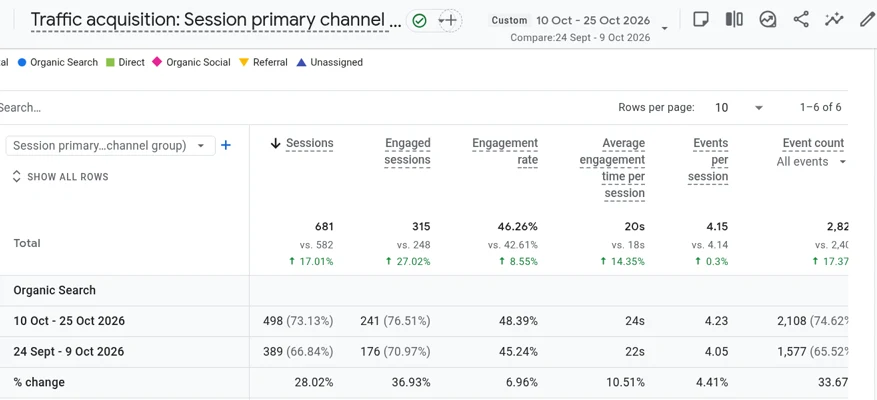Image resolution: width=877 pixels, height=400 pixels.
Task: Open the chart summary circle icon
Action: [x=767, y=19]
